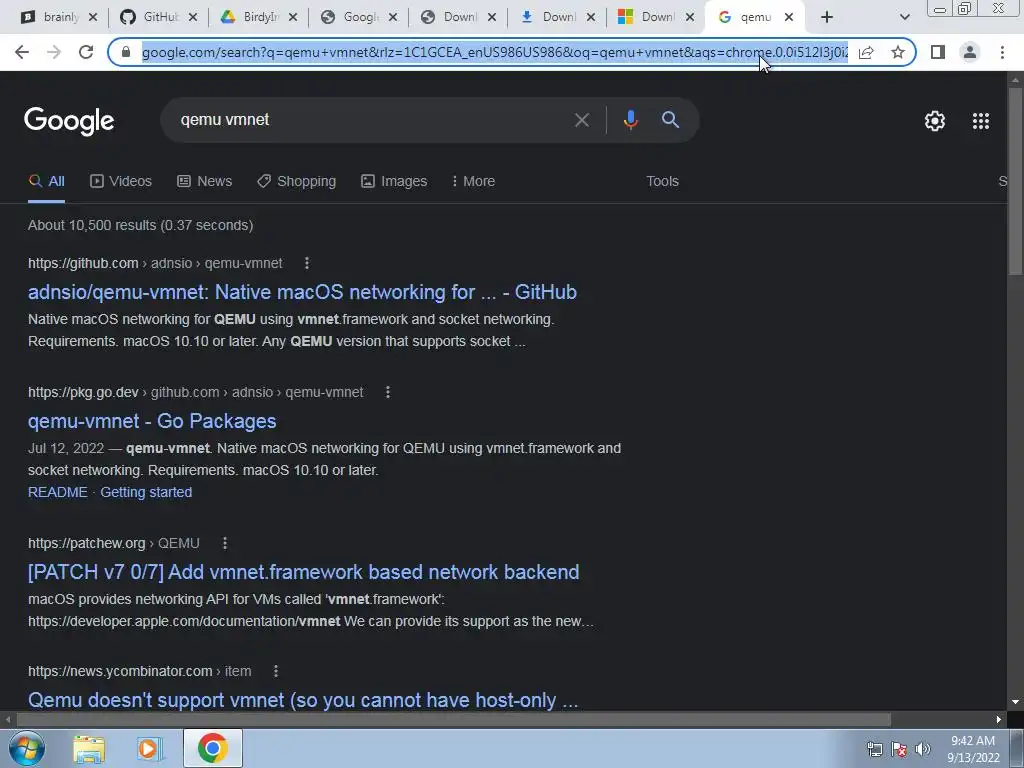Open Chrome side panel

[x=938, y=52]
